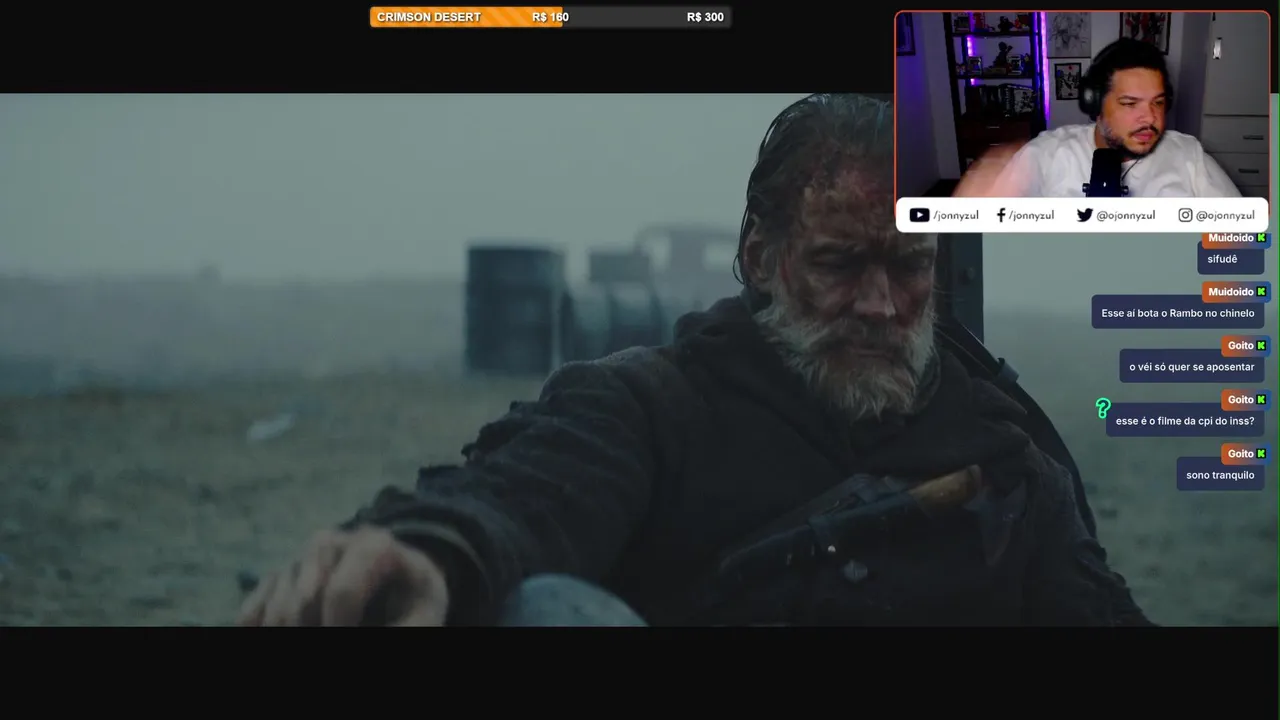Click the green badge beside Muidoido above 'Esse aí bota'

click(x=1262, y=292)
